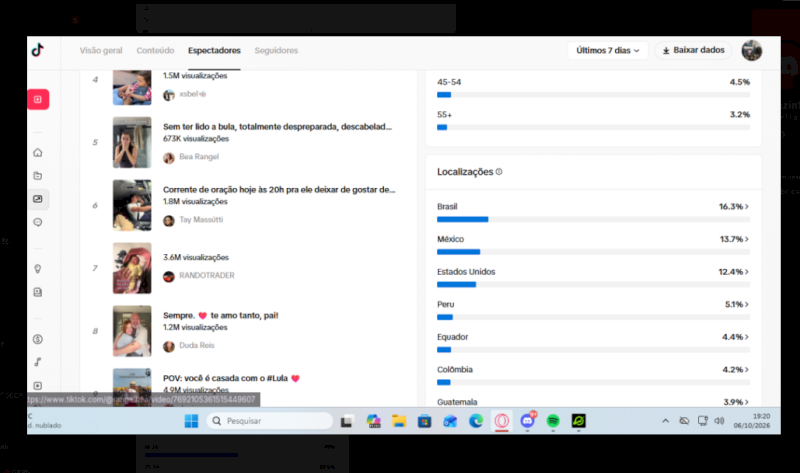The image size is (800, 473).
Task: Open the green app icon in the taskbar
Action: click(579, 421)
